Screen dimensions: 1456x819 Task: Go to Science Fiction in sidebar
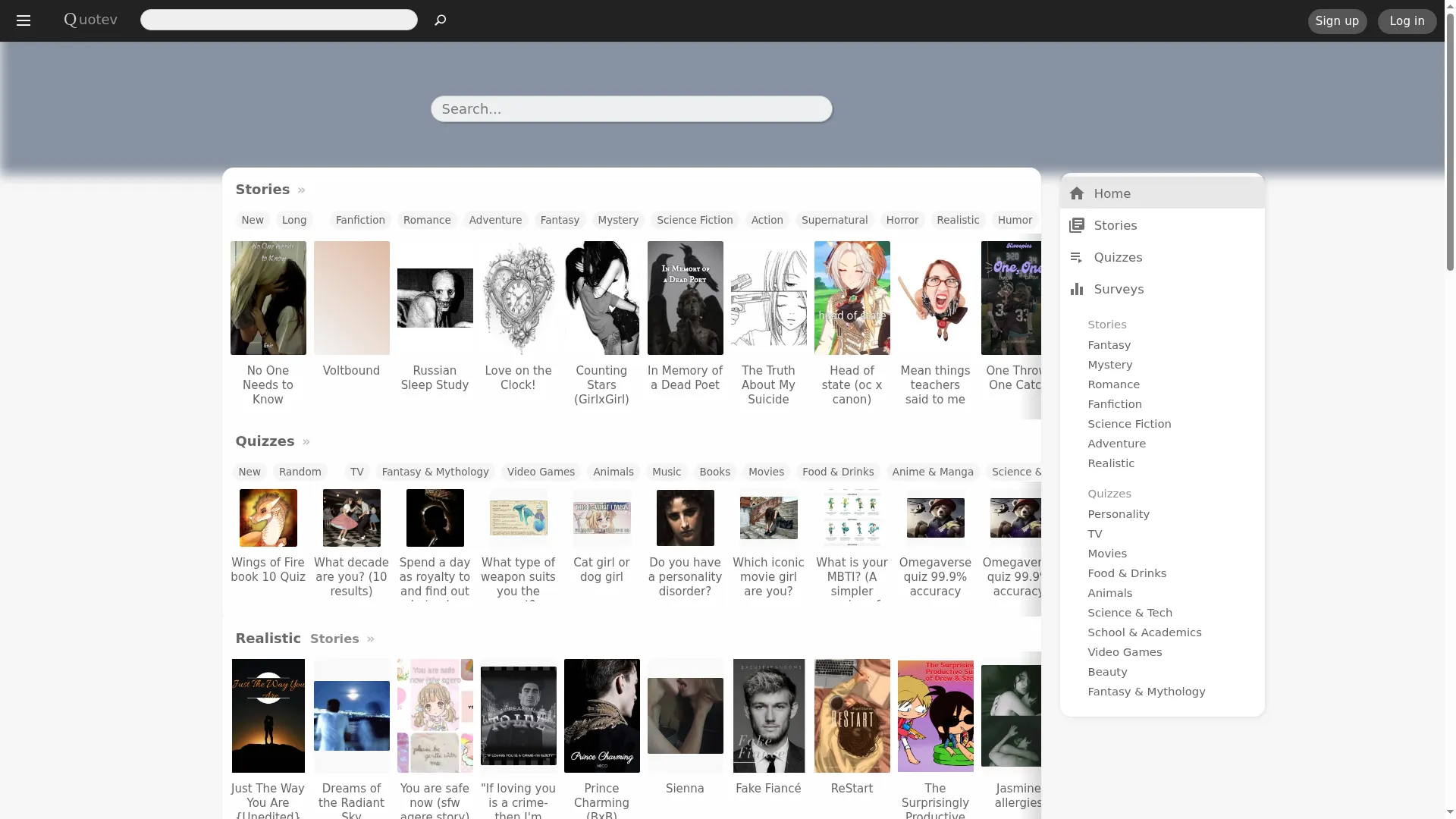pos(1129,424)
